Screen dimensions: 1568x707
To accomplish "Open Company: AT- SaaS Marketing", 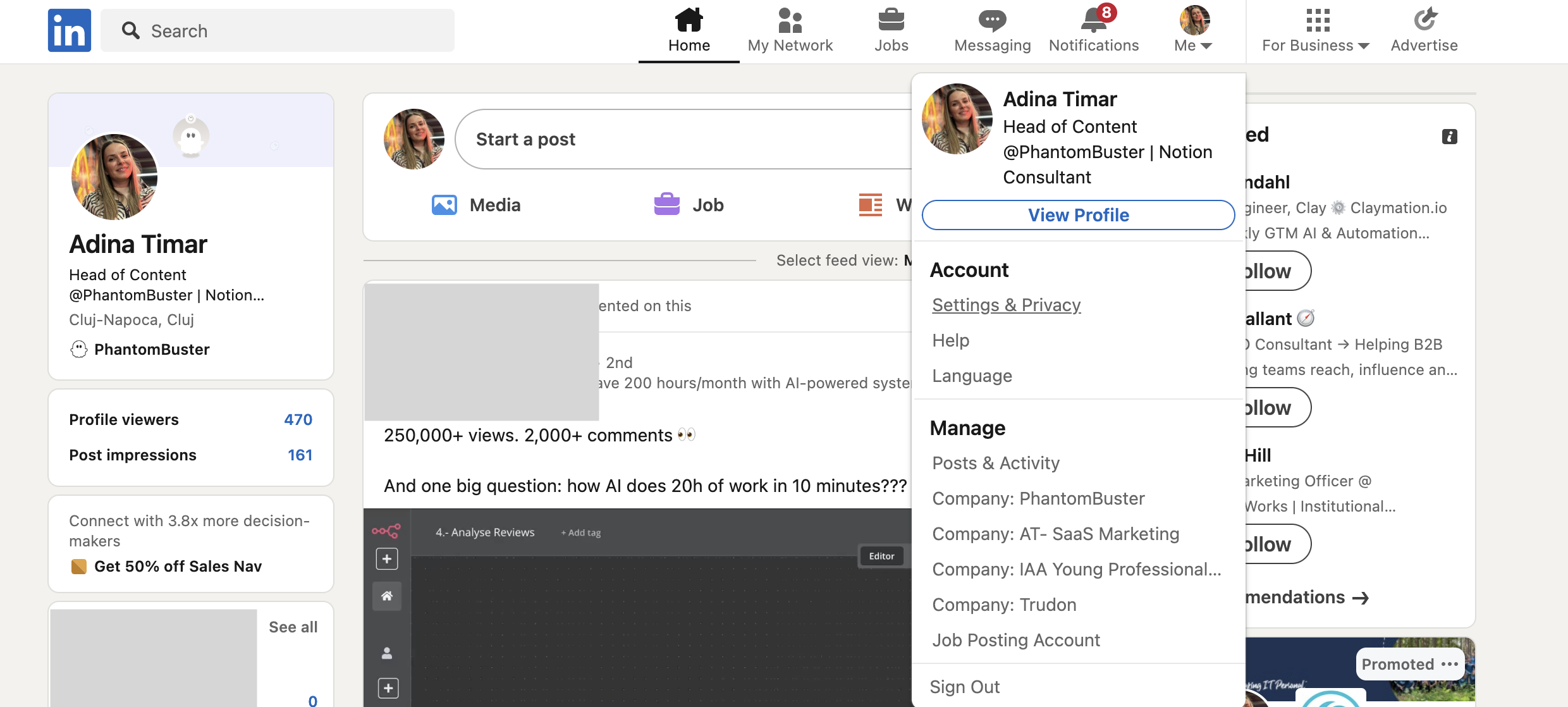I will pos(1056,534).
